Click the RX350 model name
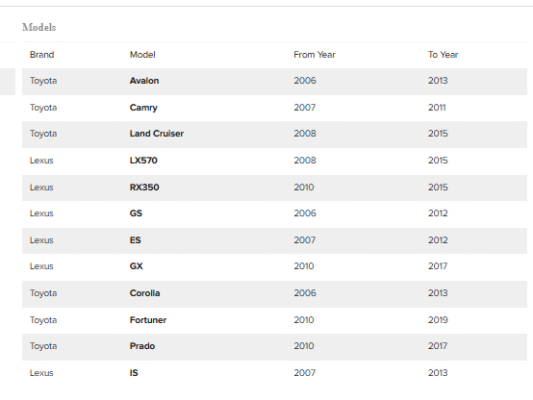This screenshot has height=400, width=533. pyautogui.click(x=144, y=187)
